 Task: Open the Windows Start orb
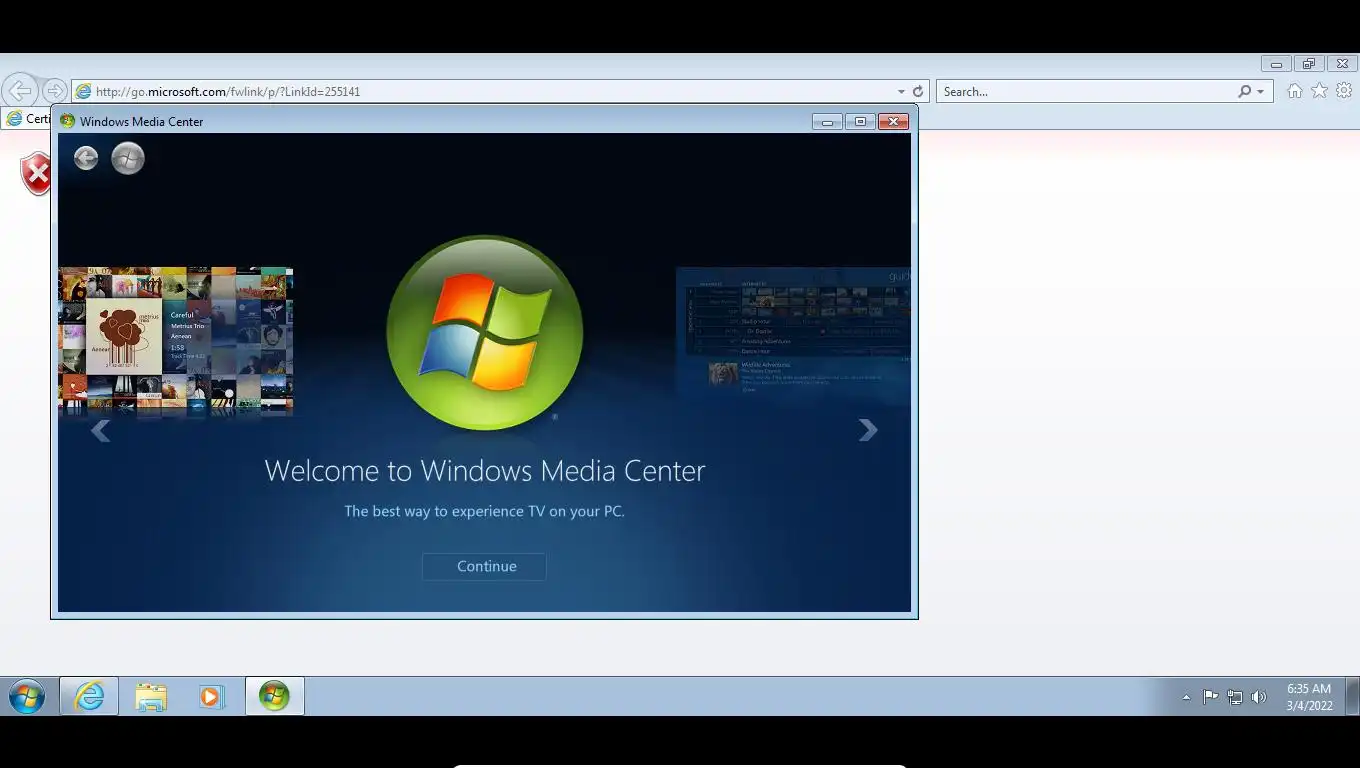coord(27,696)
